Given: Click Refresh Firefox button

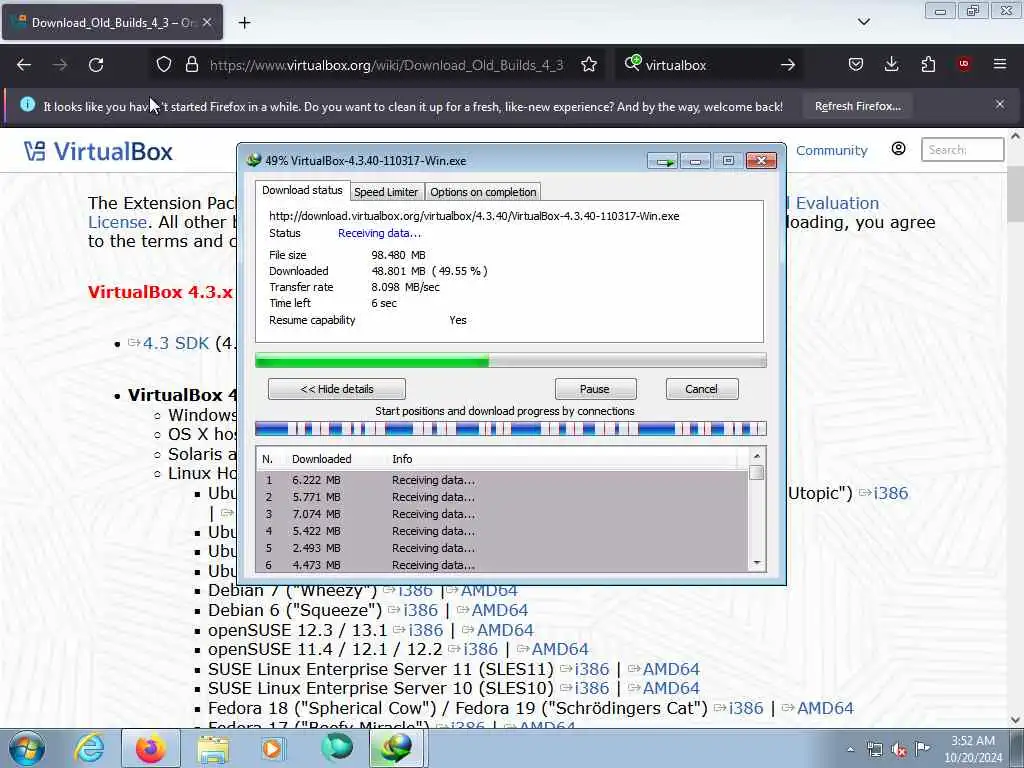Looking at the screenshot, I should (857, 106).
